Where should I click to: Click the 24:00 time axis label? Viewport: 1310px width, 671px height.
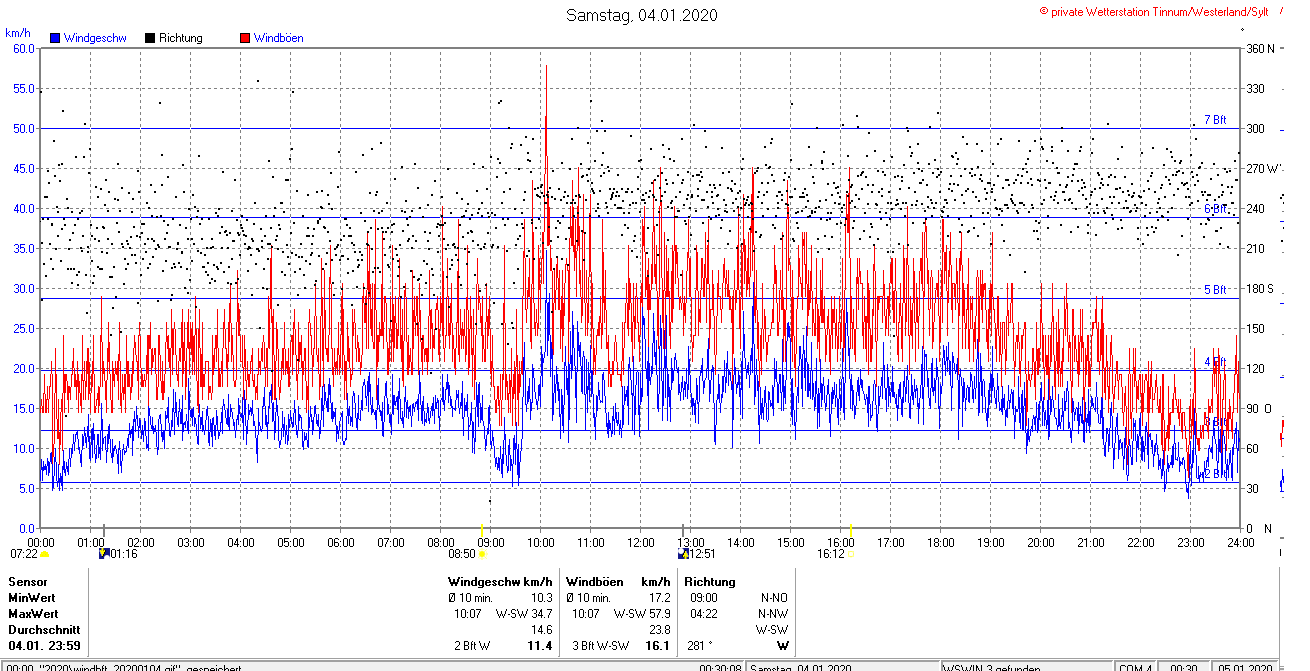(1240, 543)
